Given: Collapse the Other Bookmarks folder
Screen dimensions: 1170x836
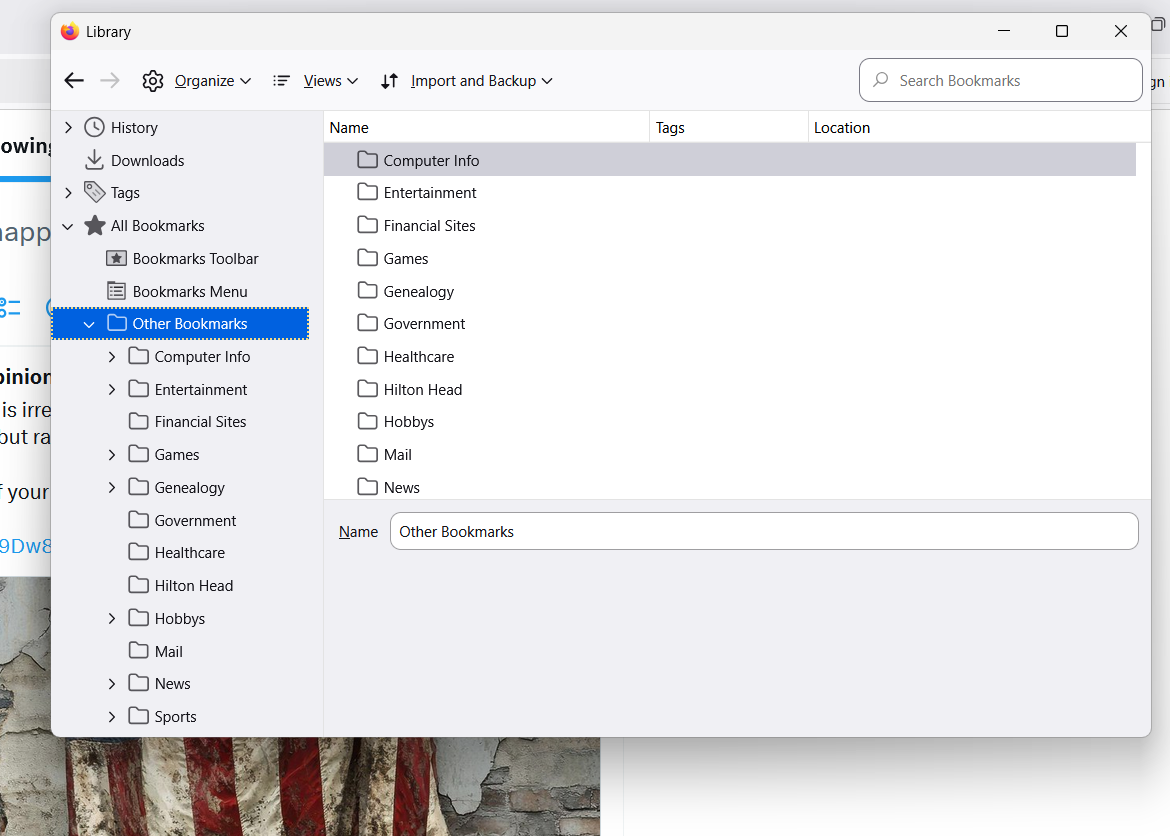Looking at the screenshot, I should (90, 324).
